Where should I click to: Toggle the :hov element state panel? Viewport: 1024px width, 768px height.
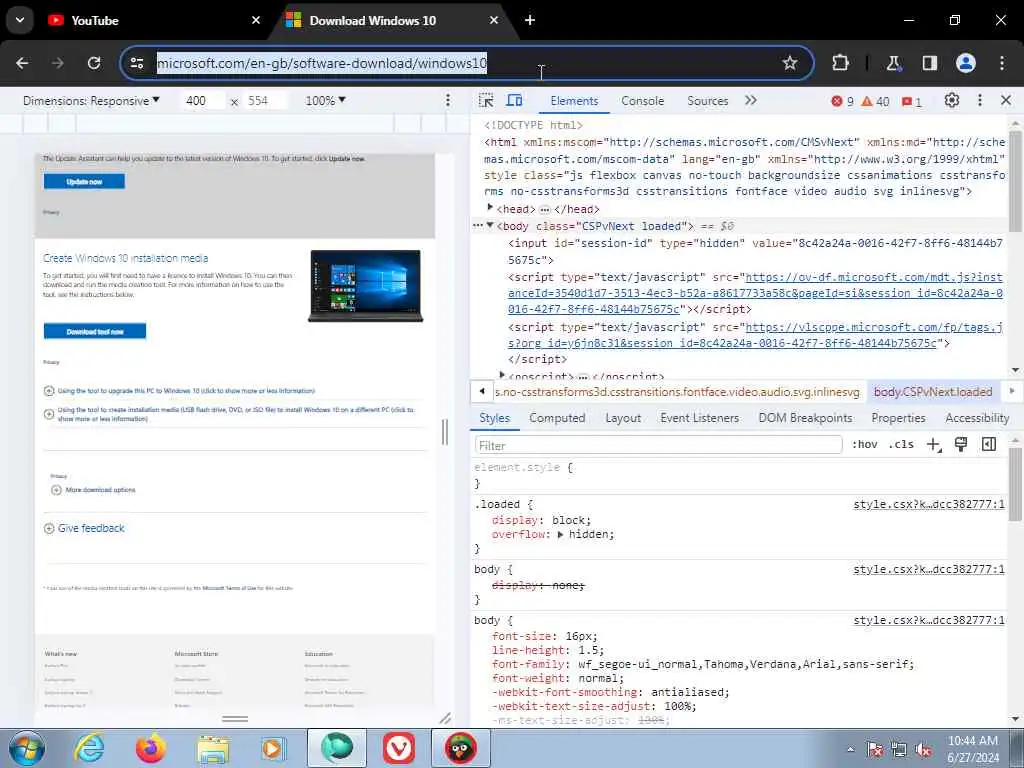(865, 445)
